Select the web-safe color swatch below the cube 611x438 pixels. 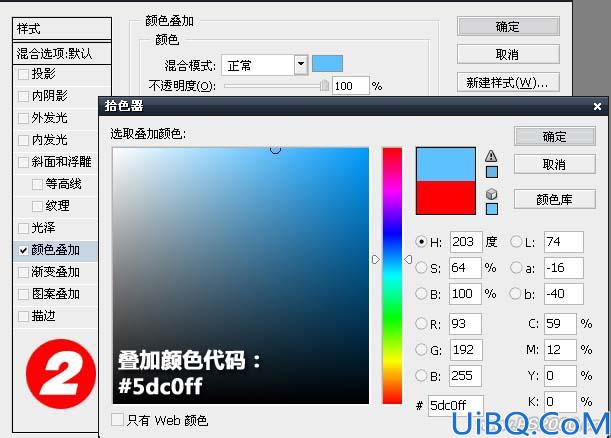coord(492,209)
